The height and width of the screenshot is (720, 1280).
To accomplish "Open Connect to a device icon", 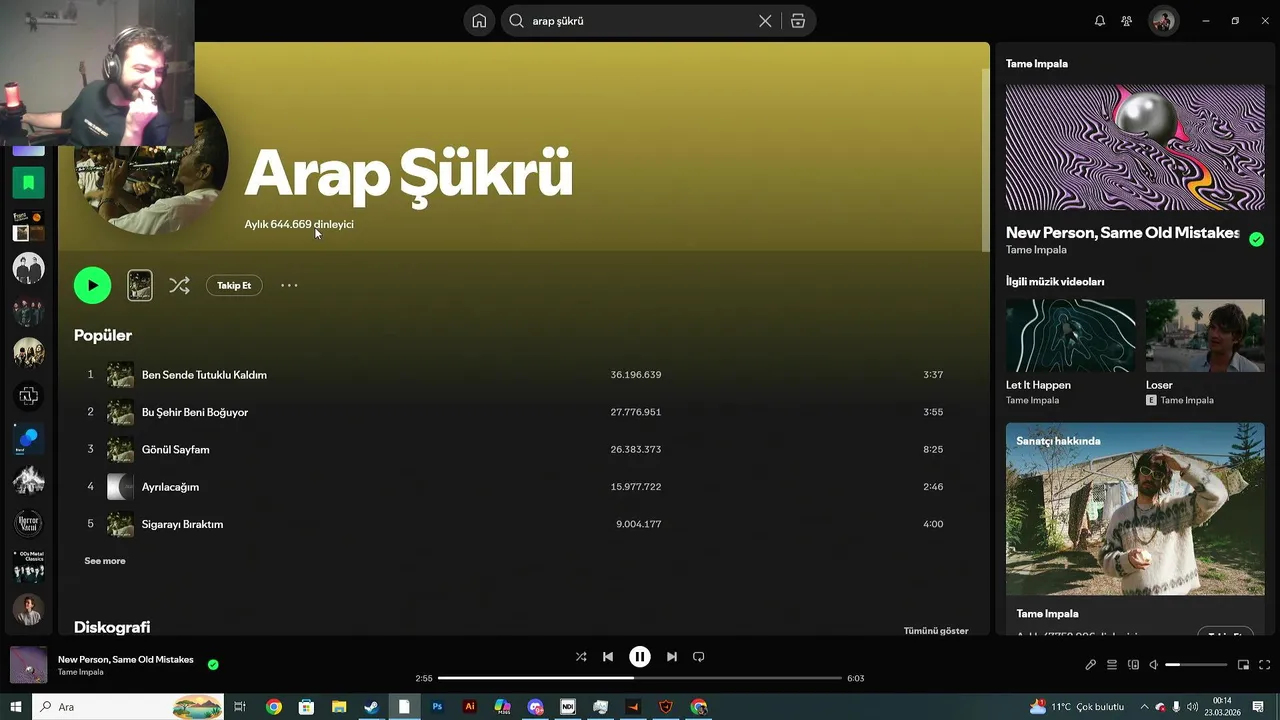I will [1133, 665].
